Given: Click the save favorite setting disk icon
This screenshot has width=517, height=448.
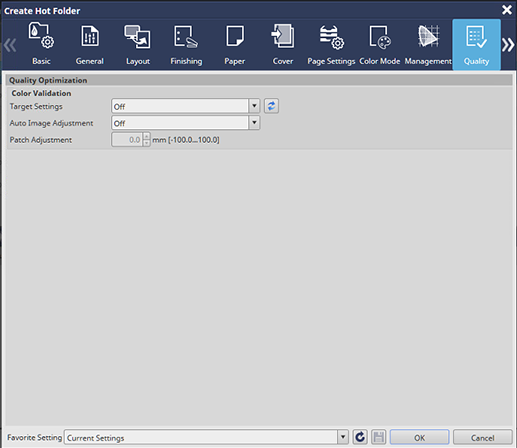Looking at the screenshot, I should pos(379,437).
